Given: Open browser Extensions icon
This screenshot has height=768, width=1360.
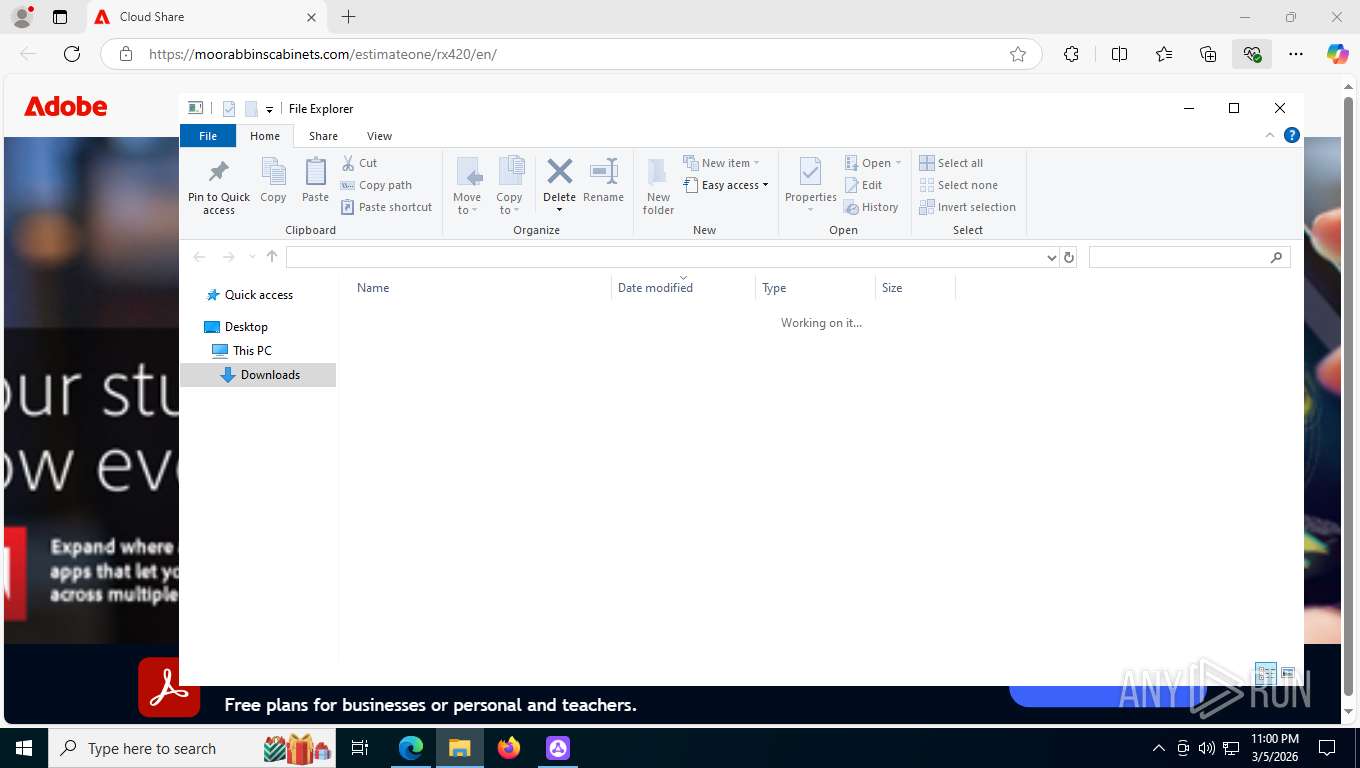Looking at the screenshot, I should tap(1071, 54).
